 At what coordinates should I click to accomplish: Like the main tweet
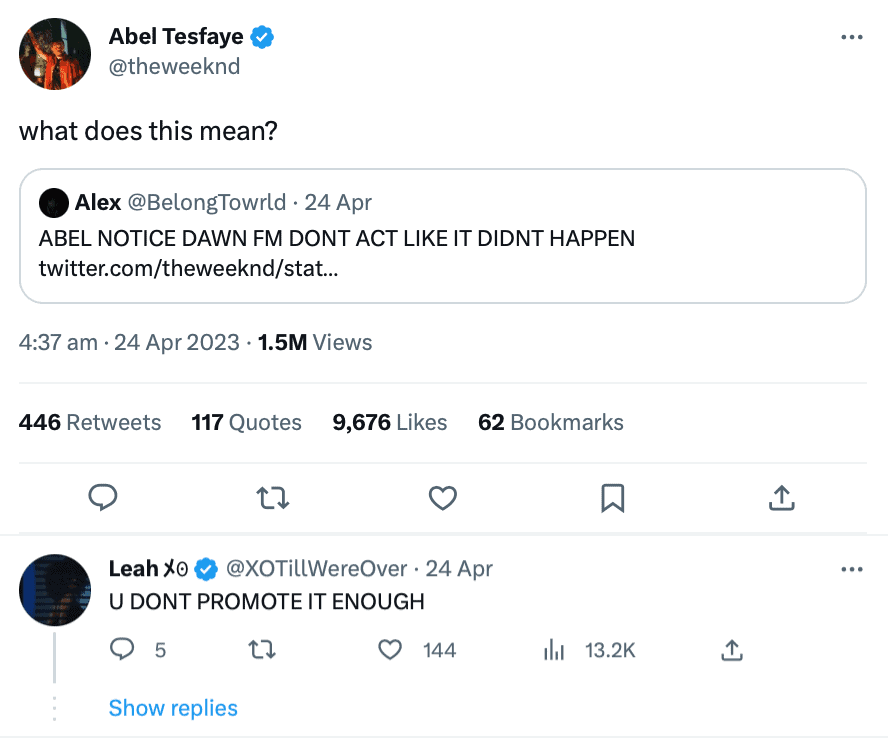click(x=442, y=497)
